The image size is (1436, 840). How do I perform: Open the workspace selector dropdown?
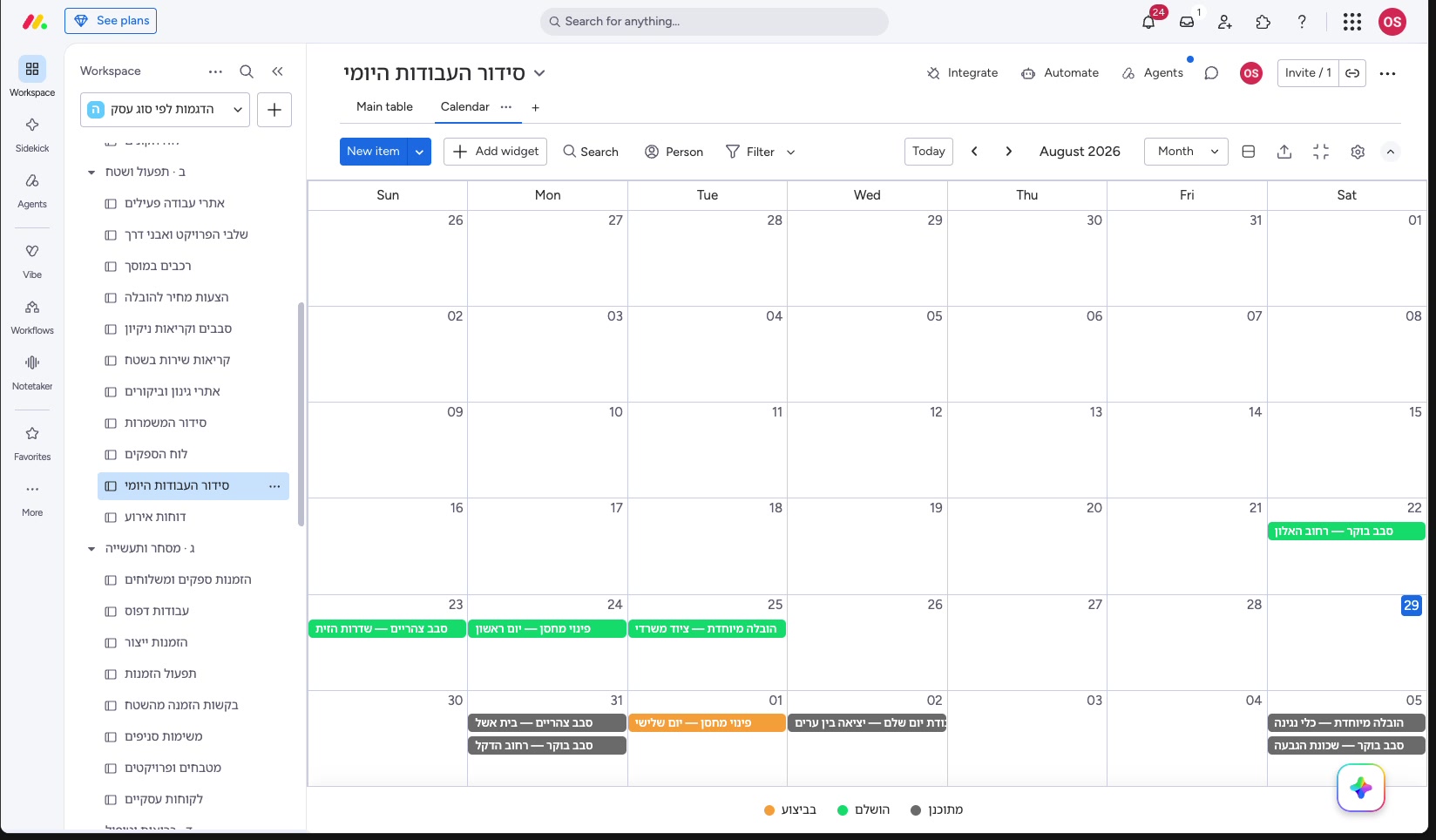166,110
